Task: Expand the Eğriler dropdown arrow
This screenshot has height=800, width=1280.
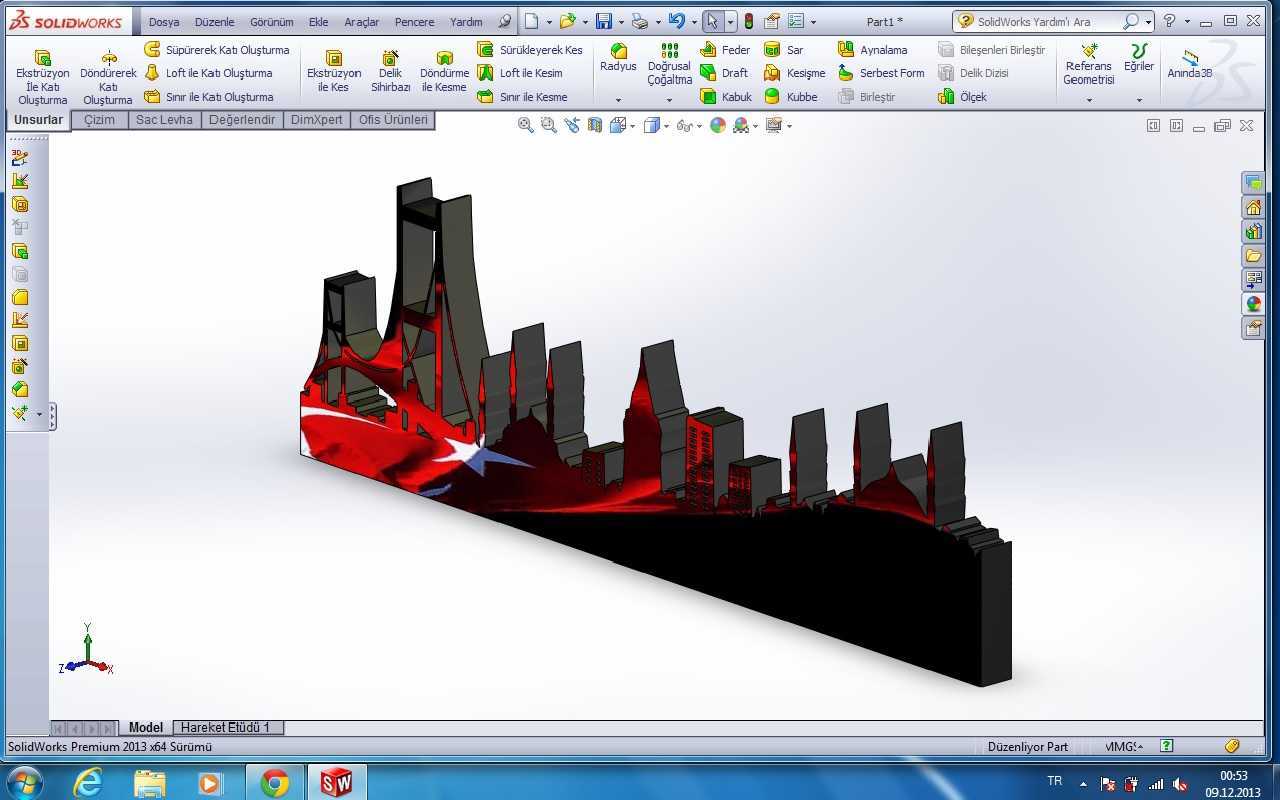Action: pos(1139,100)
